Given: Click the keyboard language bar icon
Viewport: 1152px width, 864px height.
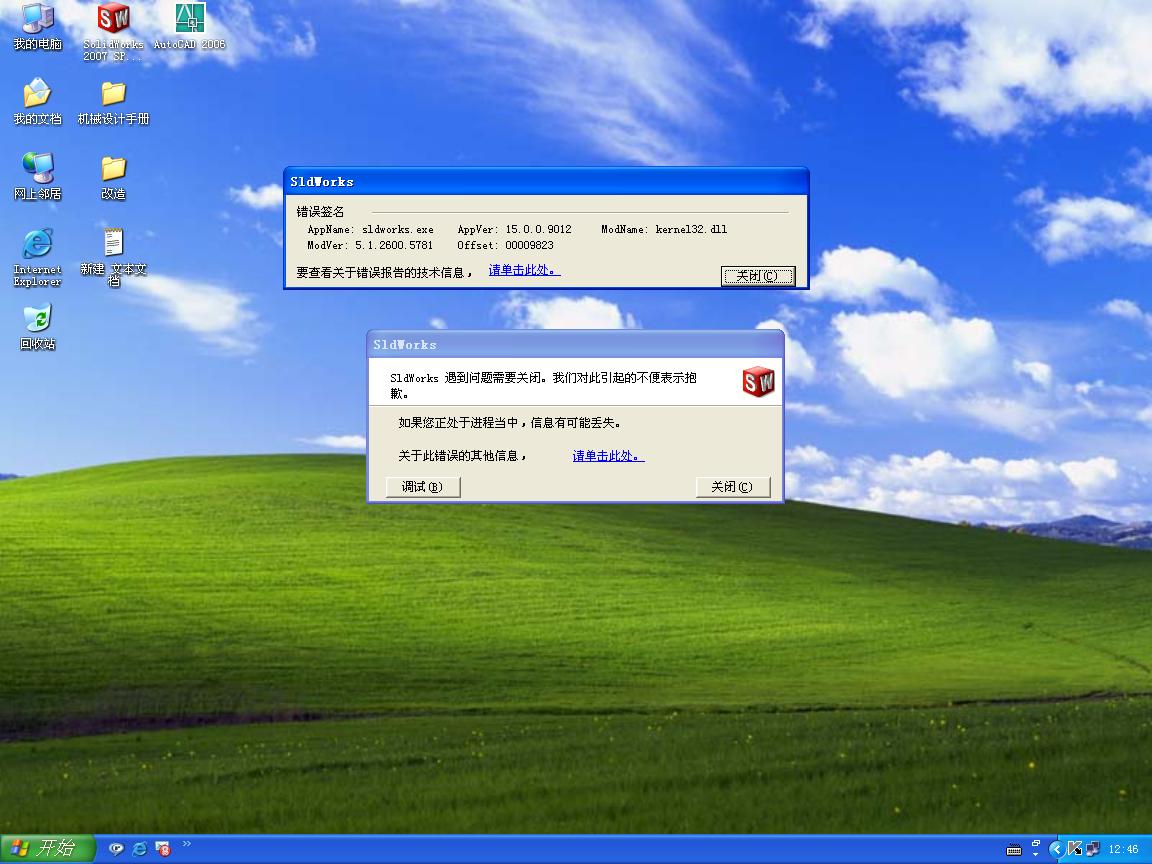Looking at the screenshot, I should coord(1014,850).
